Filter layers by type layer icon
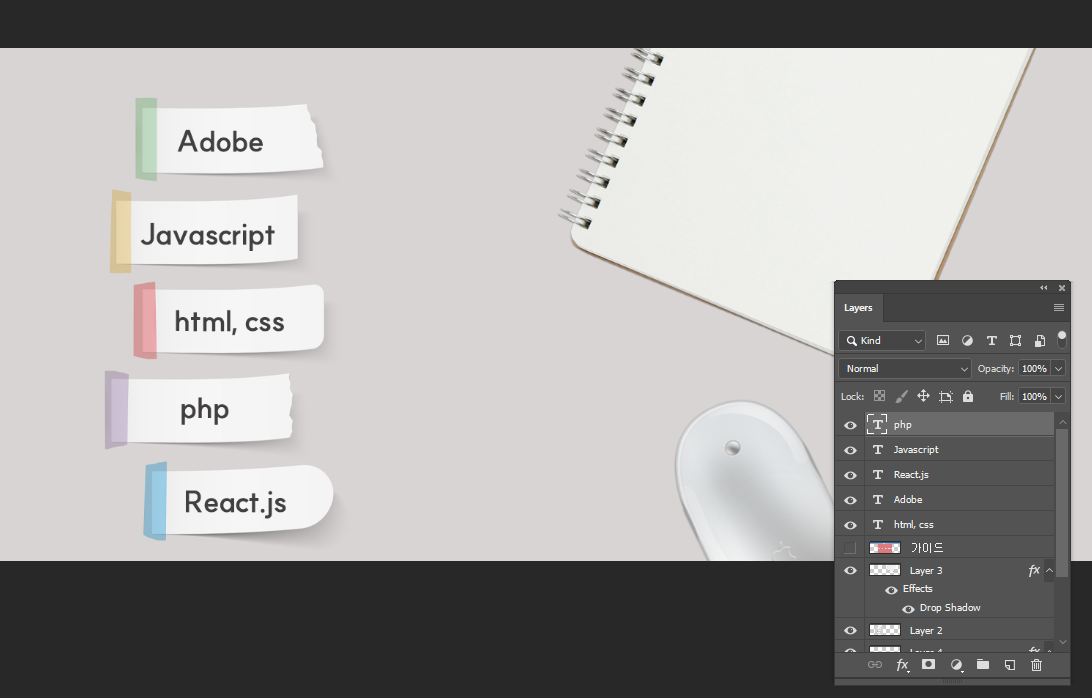The height and width of the screenshot is (698, 1092). click(x=992, y=341)
